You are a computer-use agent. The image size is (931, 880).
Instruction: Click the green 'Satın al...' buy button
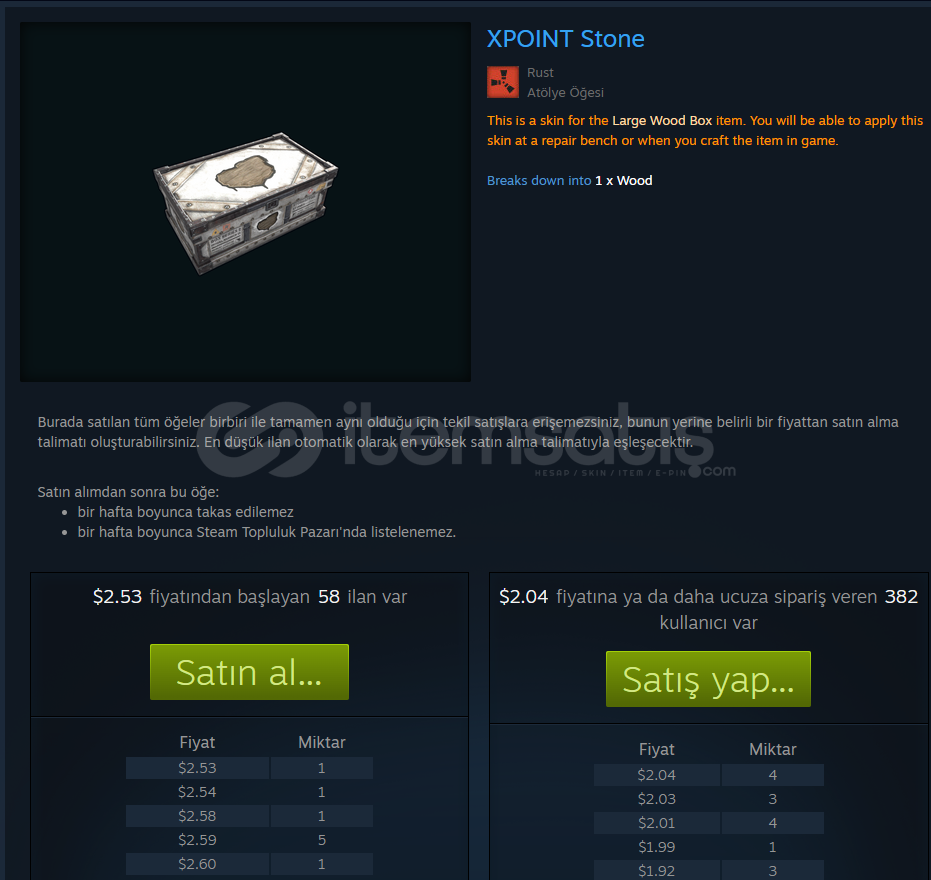249,672
